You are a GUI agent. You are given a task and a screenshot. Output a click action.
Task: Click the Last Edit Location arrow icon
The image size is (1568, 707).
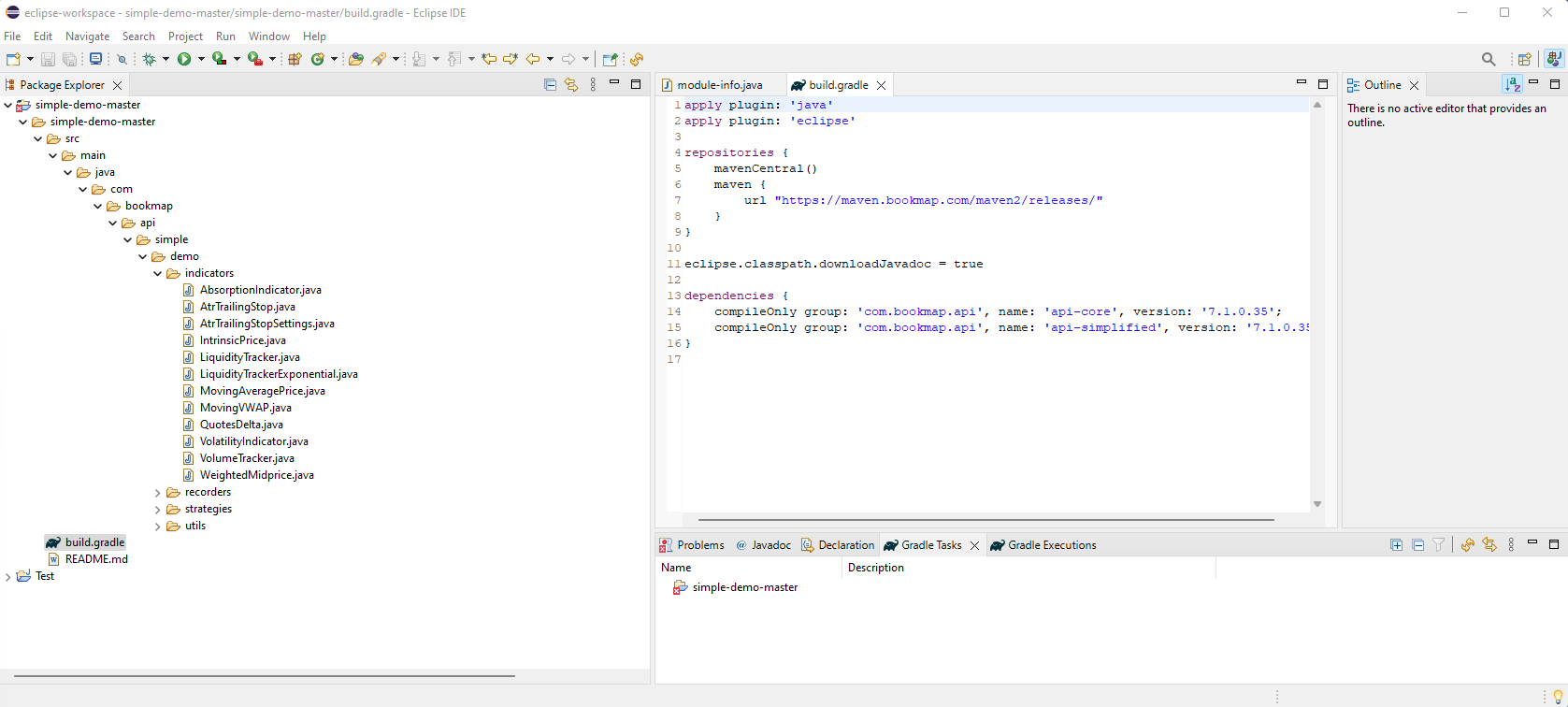click(488, 59)
